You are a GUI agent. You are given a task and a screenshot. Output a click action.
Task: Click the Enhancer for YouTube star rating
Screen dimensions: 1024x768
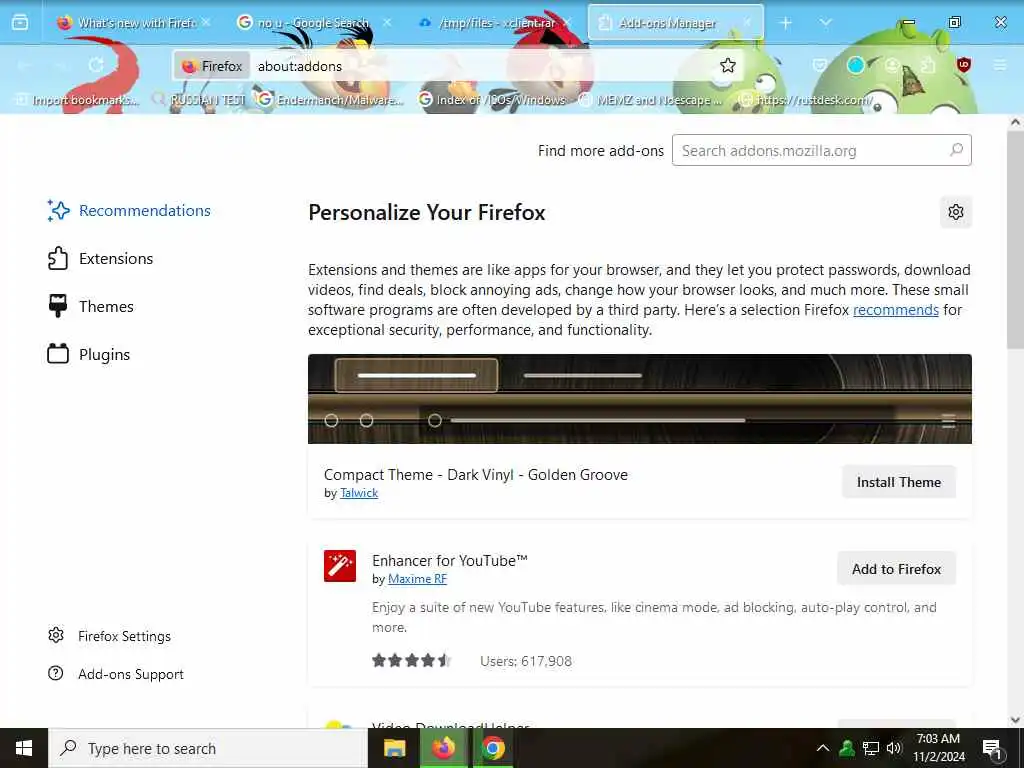coord(411,660)
